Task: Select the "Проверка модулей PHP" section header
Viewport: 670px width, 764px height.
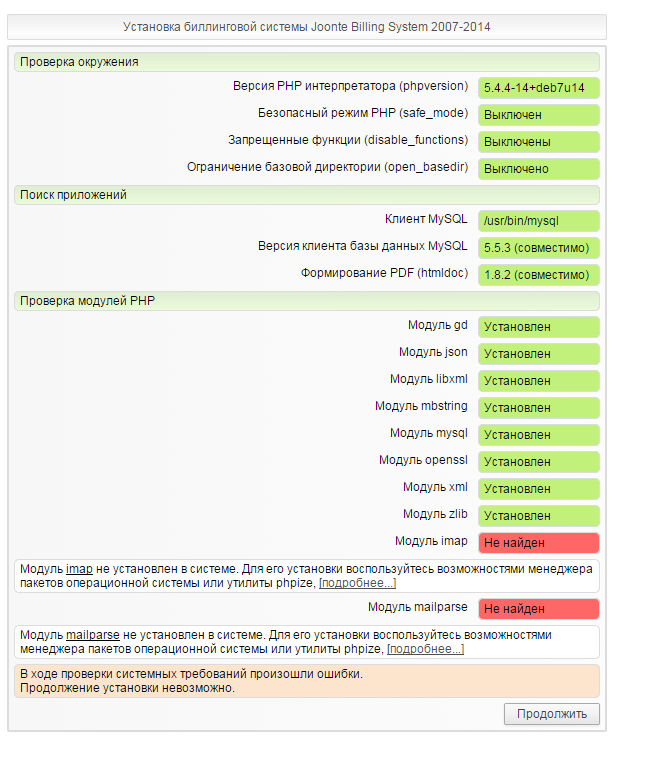Action: 87,300
